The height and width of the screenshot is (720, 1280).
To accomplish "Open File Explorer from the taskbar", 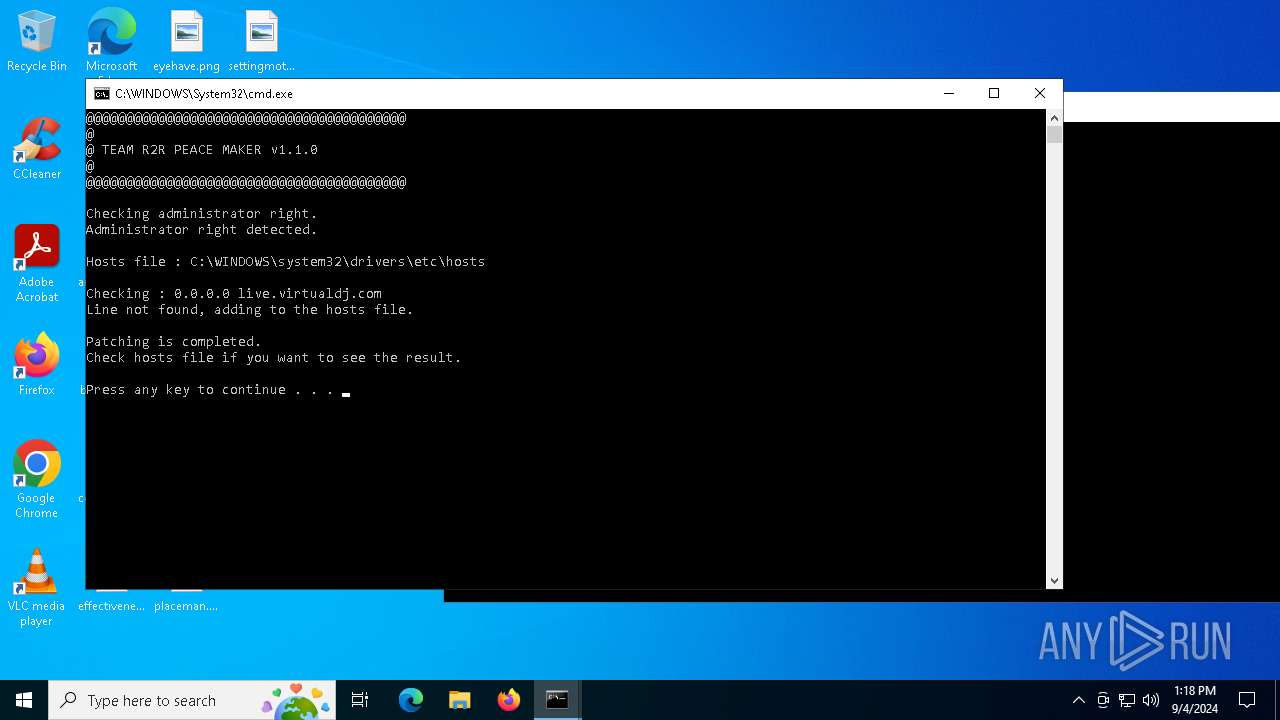I will click(x=460, y=700).
